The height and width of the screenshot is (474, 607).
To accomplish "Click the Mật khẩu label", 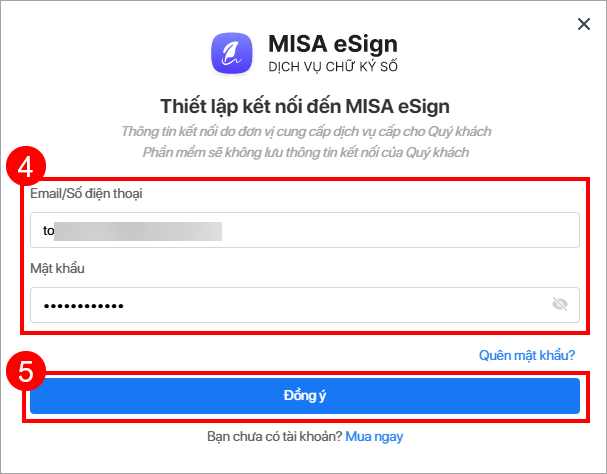I will 58,269.
